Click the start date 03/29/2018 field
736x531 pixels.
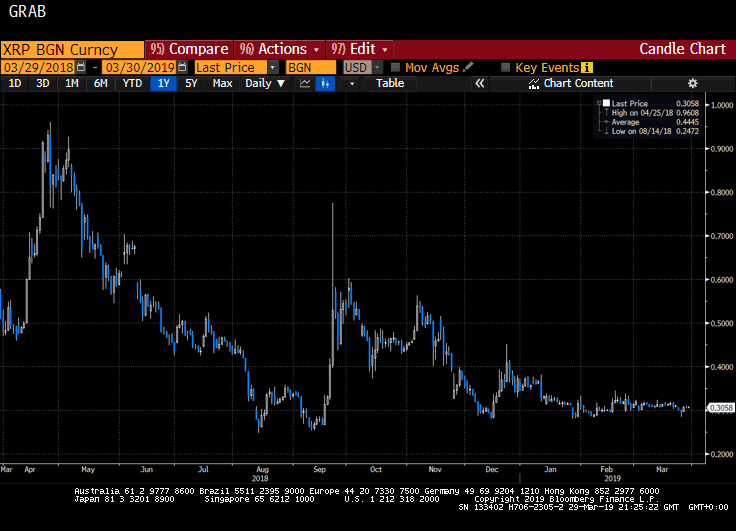[x=38, y=68]
